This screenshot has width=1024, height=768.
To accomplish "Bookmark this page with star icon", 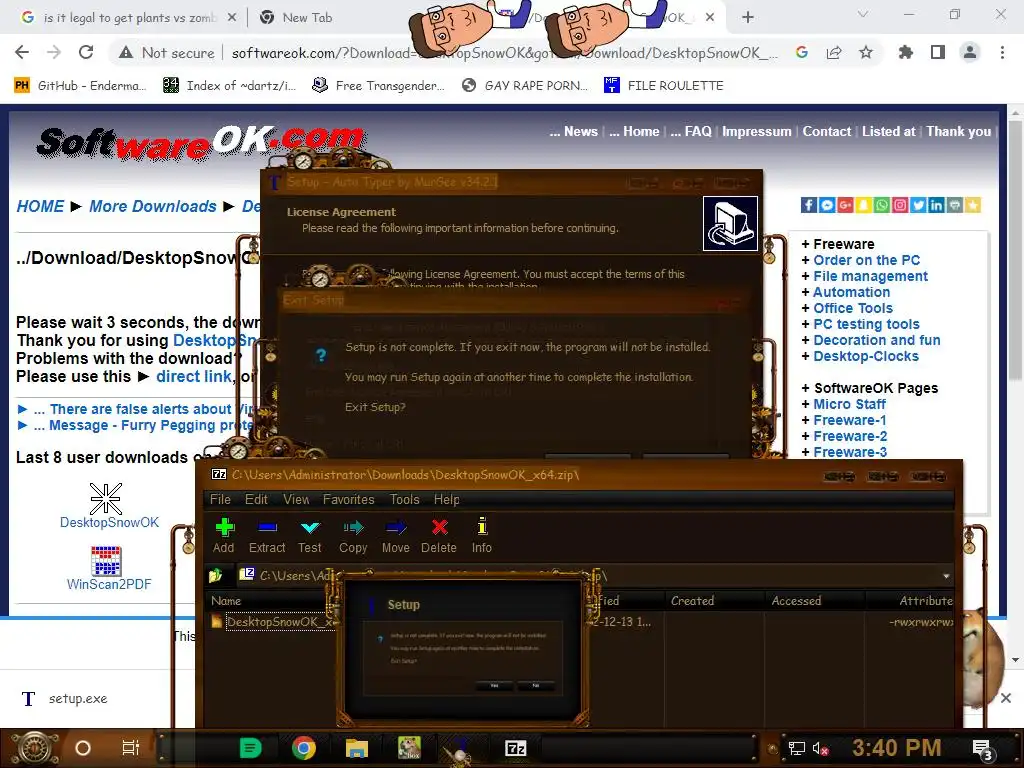I will 865,52.
